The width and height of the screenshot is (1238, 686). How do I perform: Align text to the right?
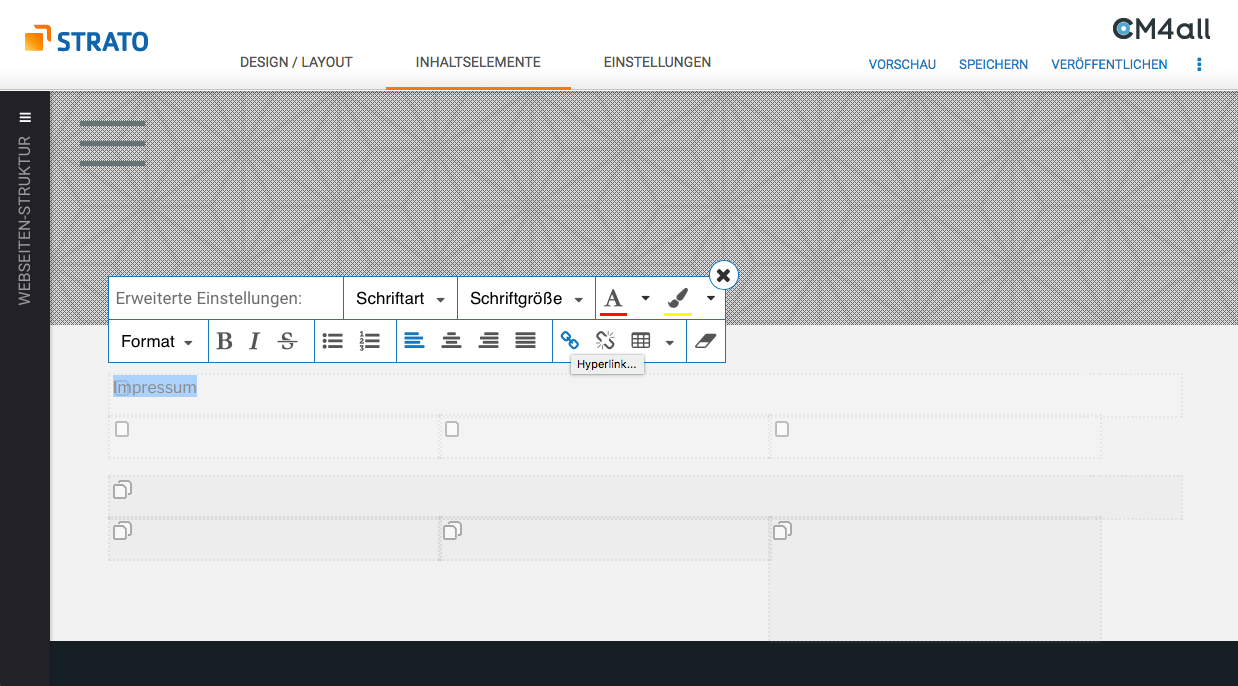(x=488, y=341)
